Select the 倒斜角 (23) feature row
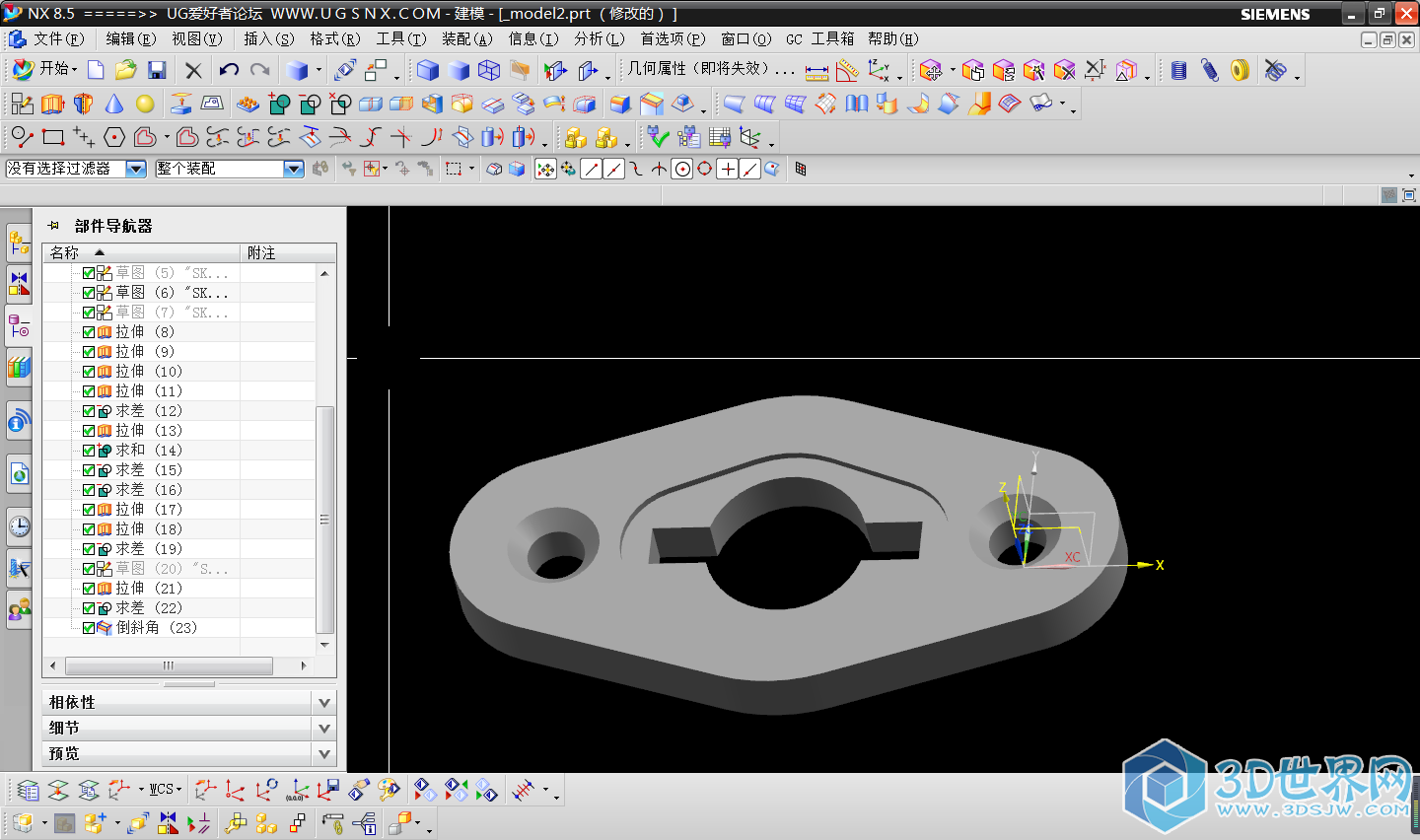This screenshot has height=840, width=1420. (x=179, y=628)
